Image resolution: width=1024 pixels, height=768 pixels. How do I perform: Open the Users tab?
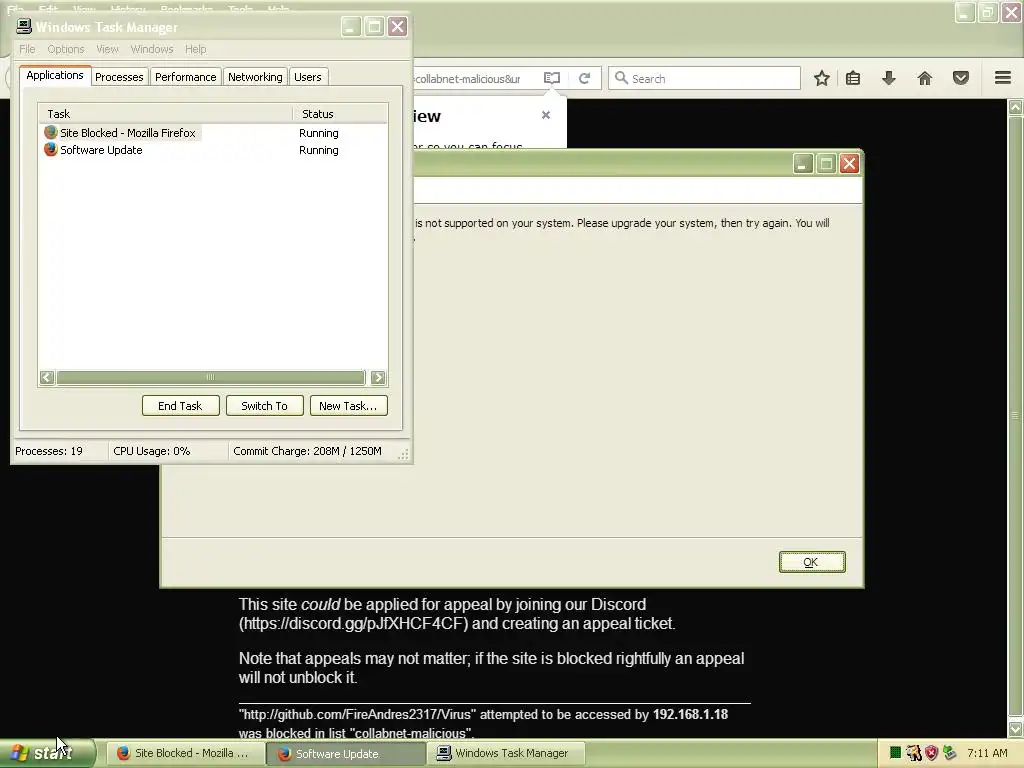[308, 77]
